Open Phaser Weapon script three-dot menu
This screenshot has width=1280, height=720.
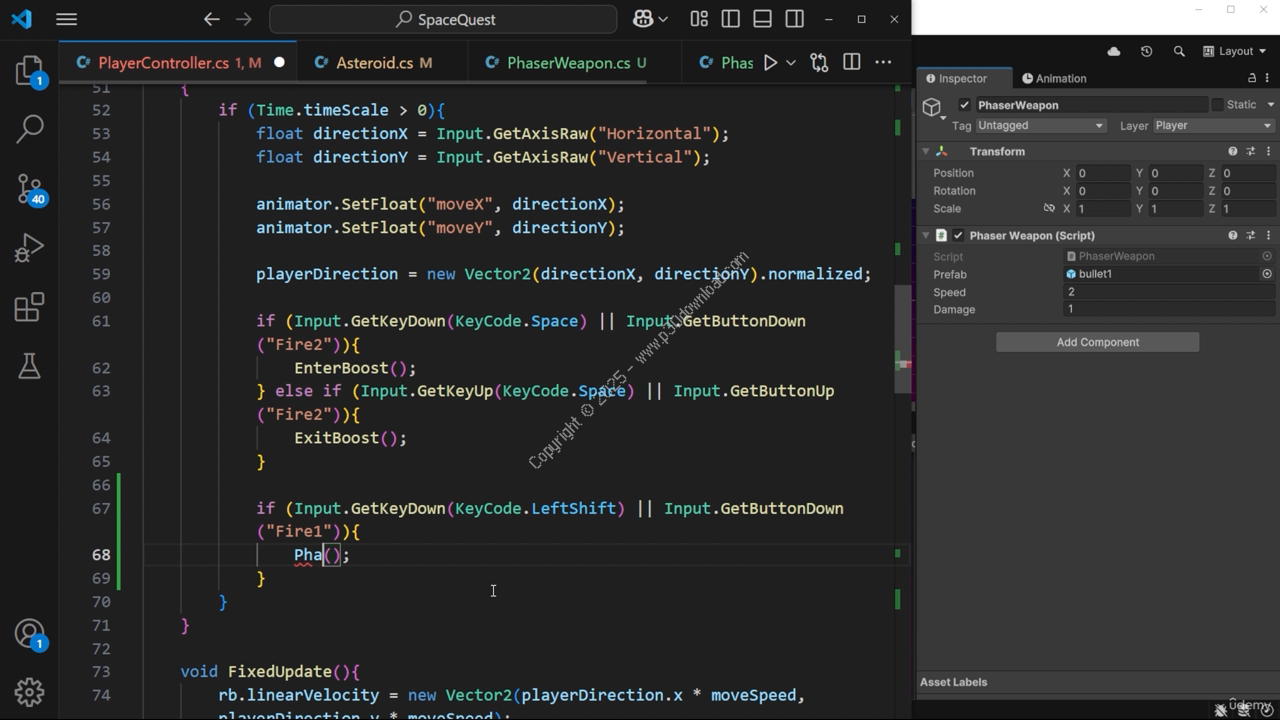1269,235
